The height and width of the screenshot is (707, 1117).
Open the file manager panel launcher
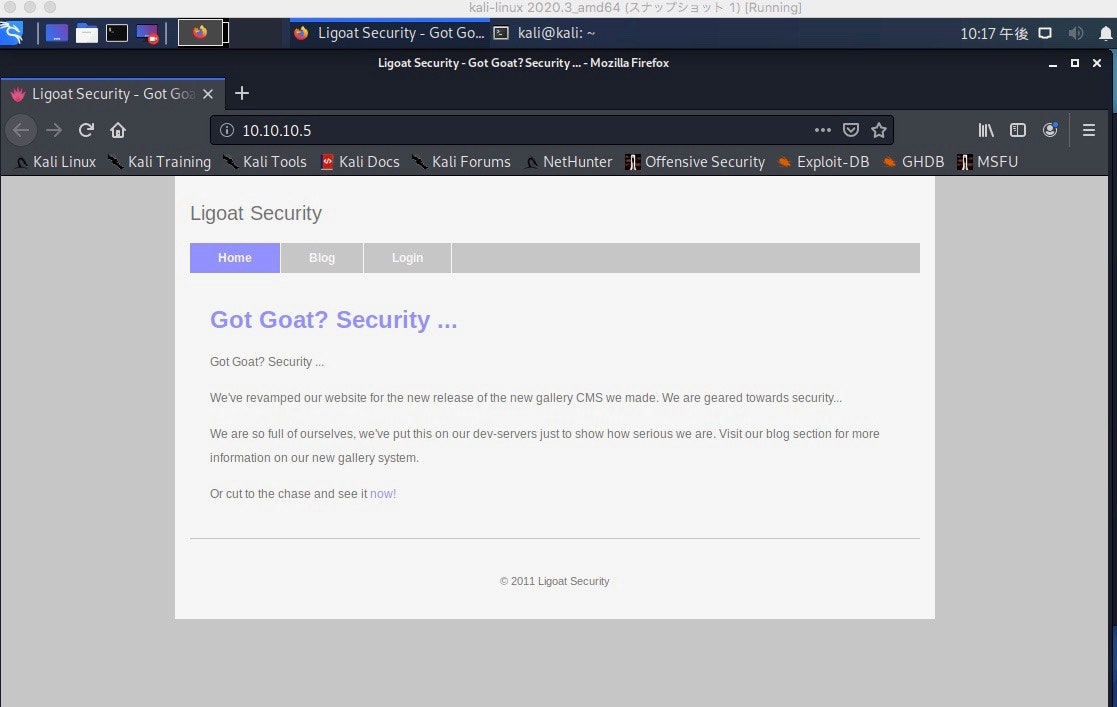pos(87,33)
